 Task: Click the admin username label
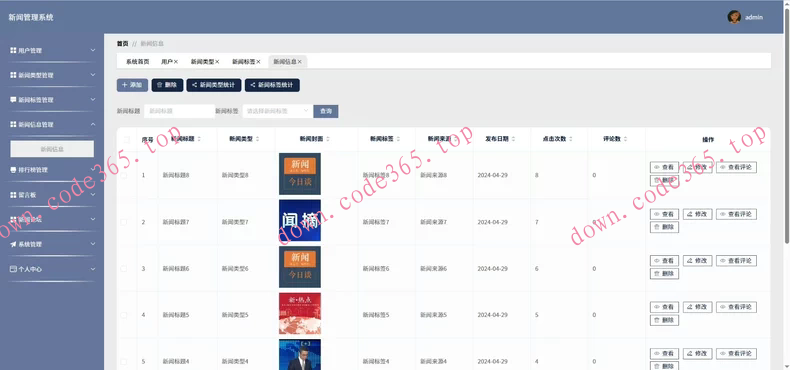pos(754,17)
